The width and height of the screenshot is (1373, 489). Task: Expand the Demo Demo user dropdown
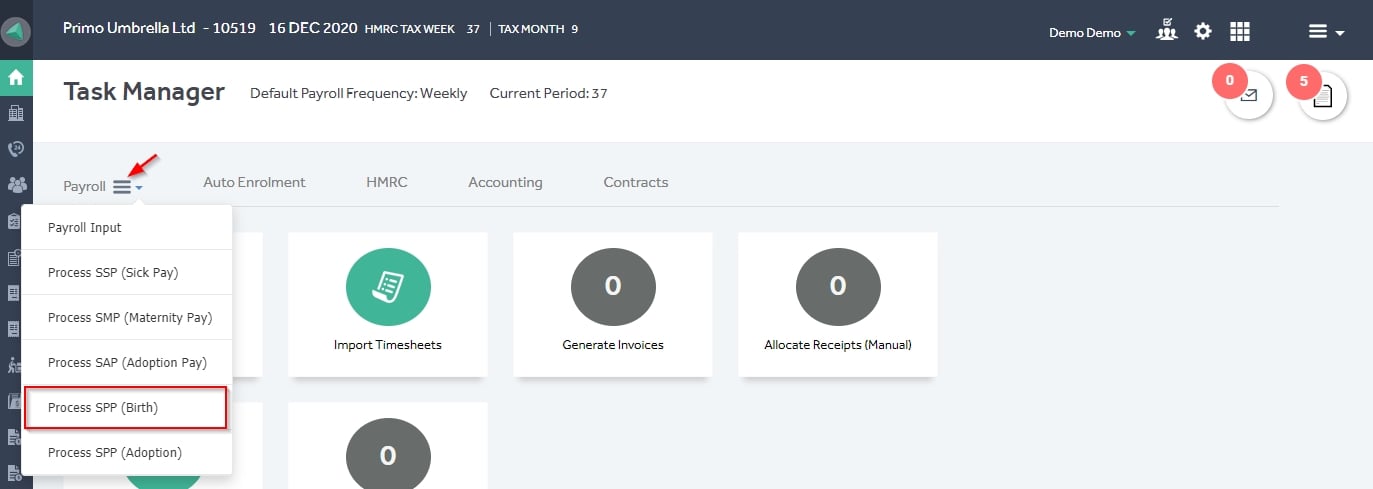pyautogui.click(x=1092, y=32)
